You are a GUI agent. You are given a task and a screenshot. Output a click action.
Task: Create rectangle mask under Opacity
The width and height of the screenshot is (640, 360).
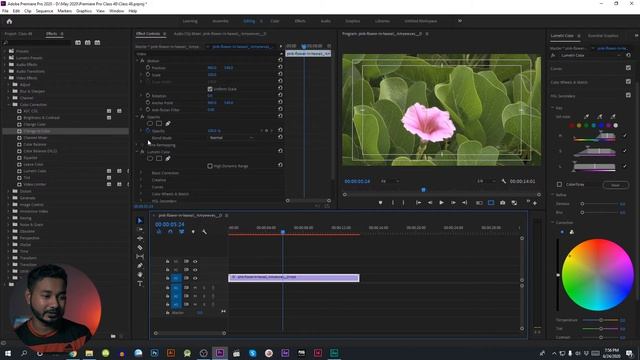click(159, 123)
